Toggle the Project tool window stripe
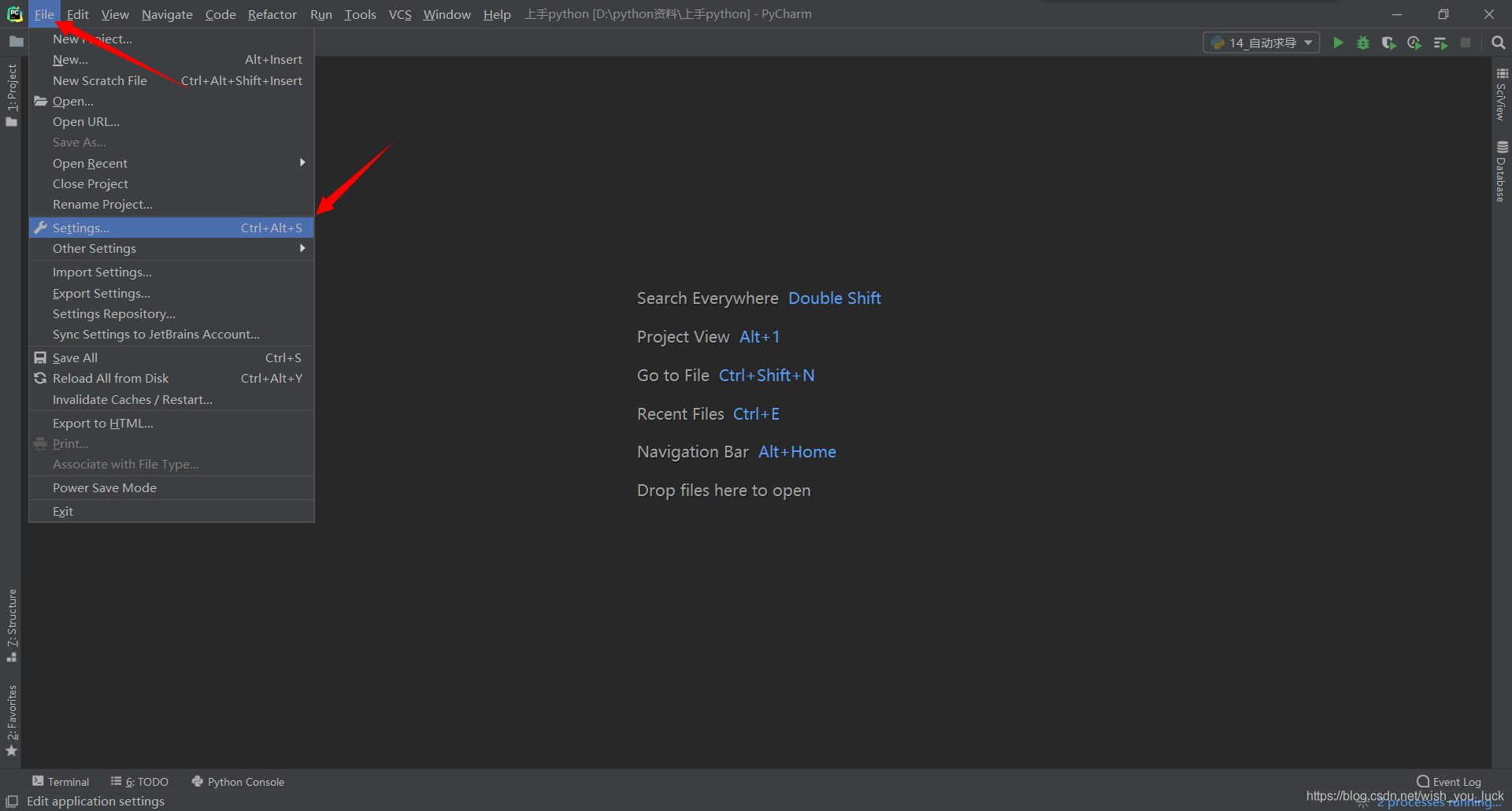The height and width of the screenshot is (811, 1512). pos(11,94)
